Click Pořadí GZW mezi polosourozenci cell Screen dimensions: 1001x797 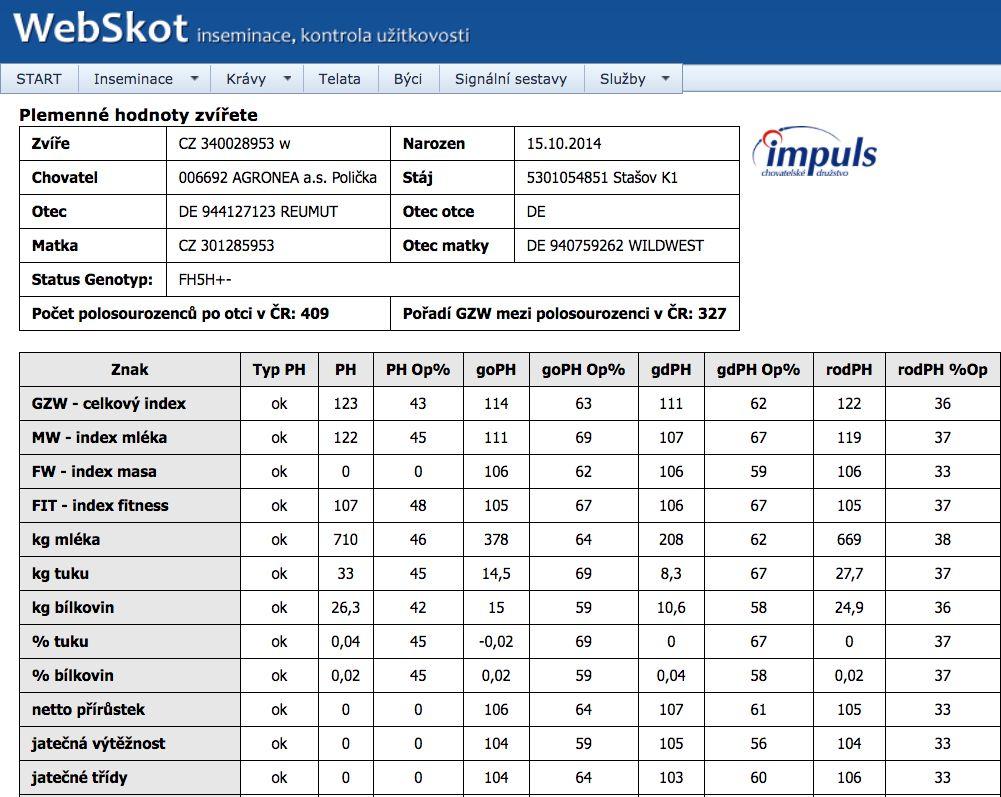565,314
